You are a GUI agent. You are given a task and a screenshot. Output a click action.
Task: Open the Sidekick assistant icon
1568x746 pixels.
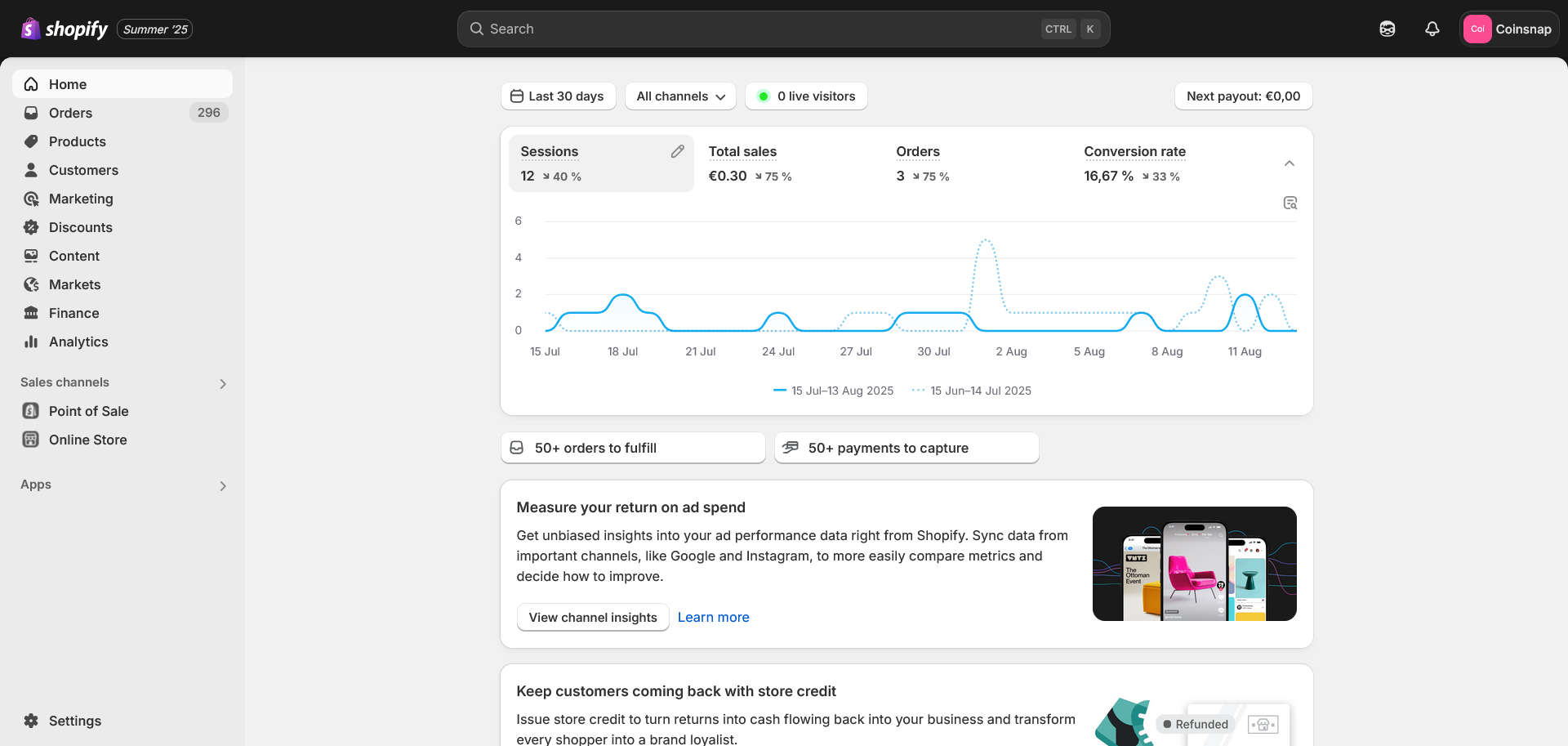[x=1387, y=29]
